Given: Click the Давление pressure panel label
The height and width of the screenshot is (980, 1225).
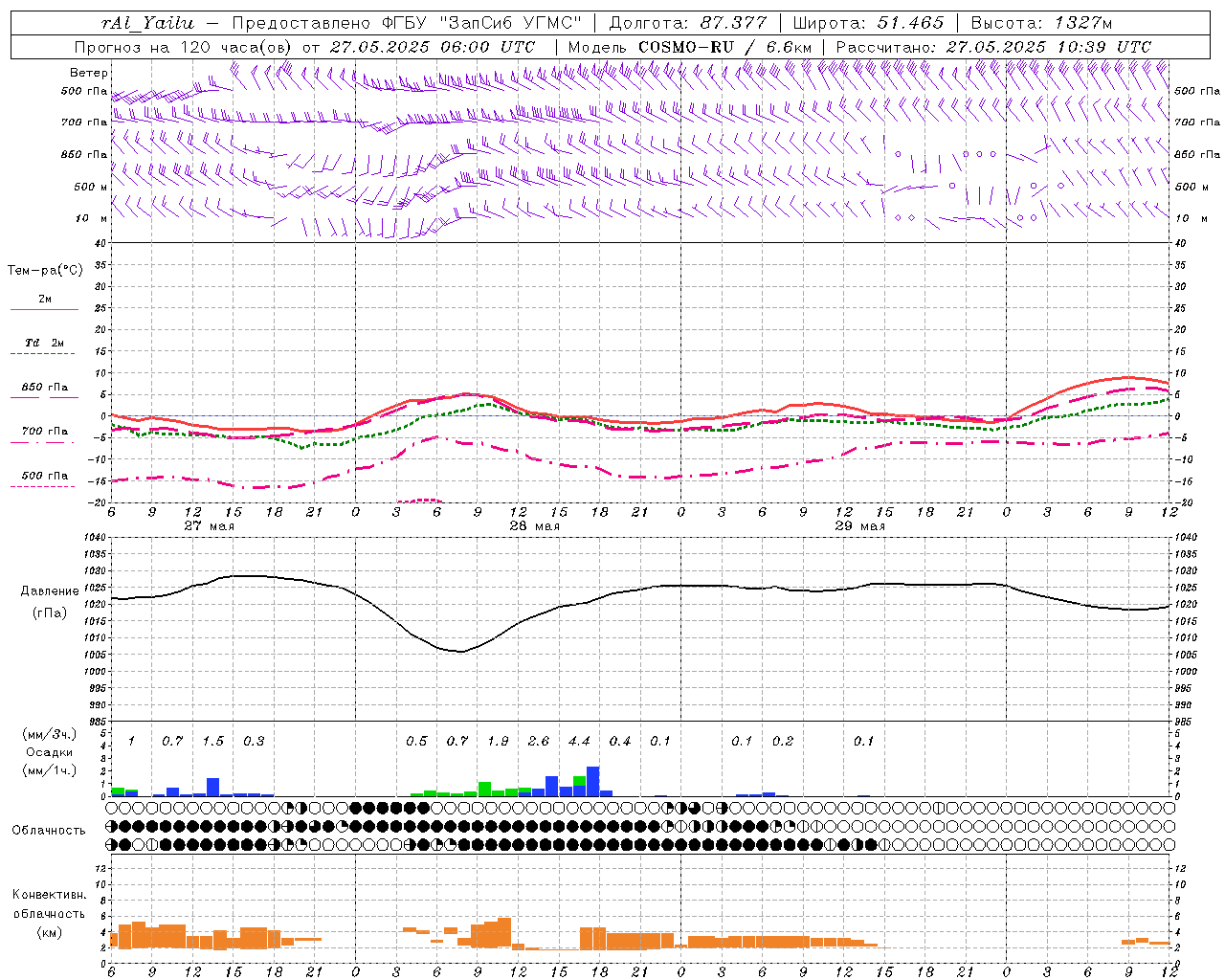Looking at the screenshot, I should (x=50, y=591).
